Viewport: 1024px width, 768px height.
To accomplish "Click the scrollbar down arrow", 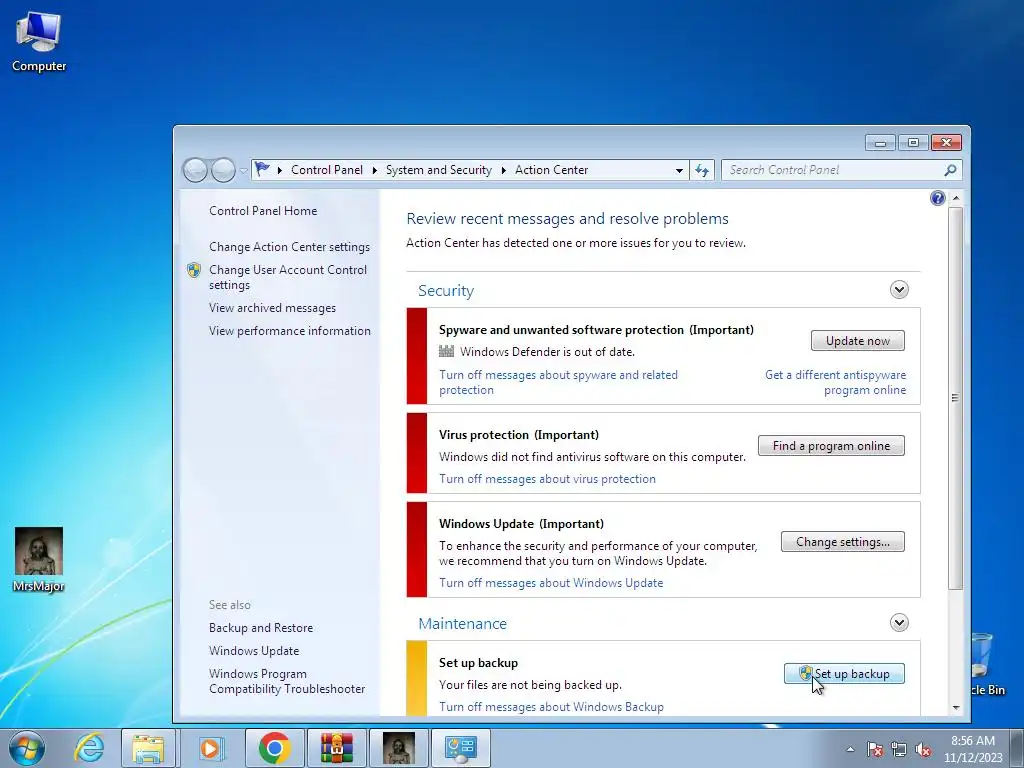I will click(x=955, y=707).
